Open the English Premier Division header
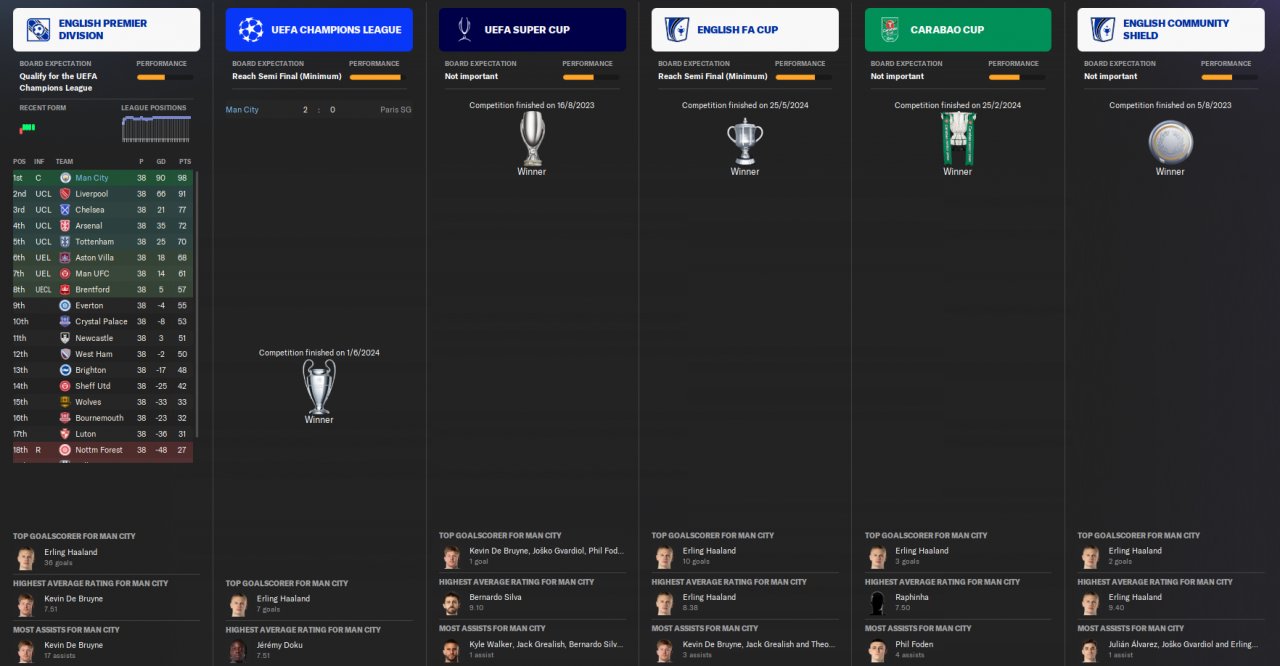Viewport: 1280px width, 666px height. pyautogui.click(x=106, y=30)
